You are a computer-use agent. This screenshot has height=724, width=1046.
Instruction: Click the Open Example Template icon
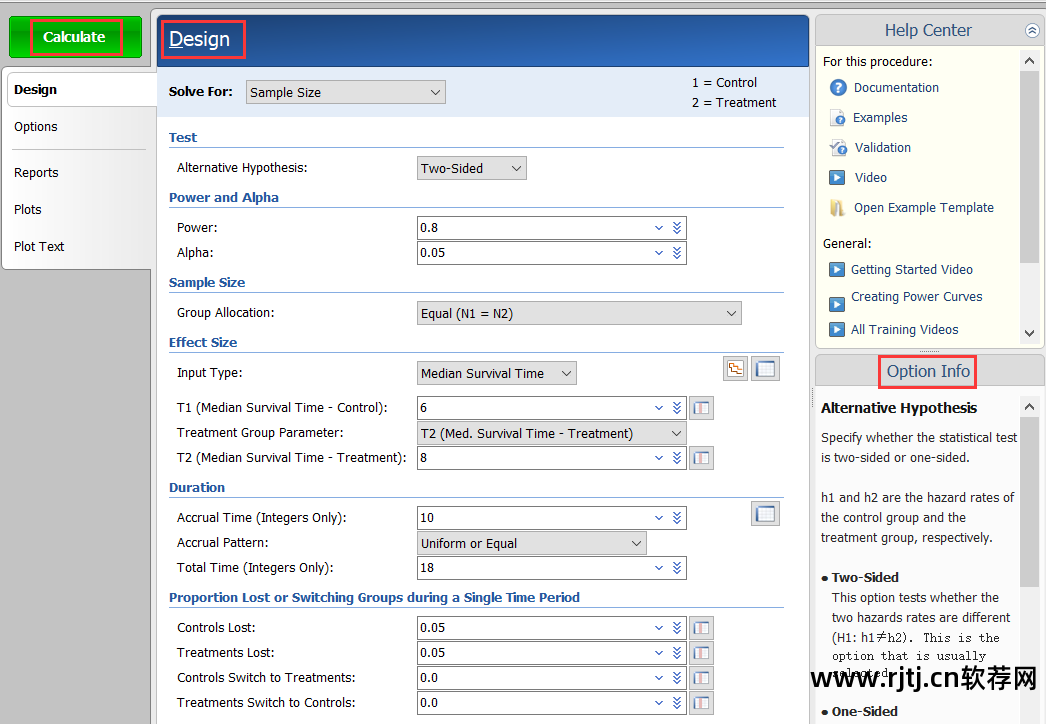pos(838,208)
